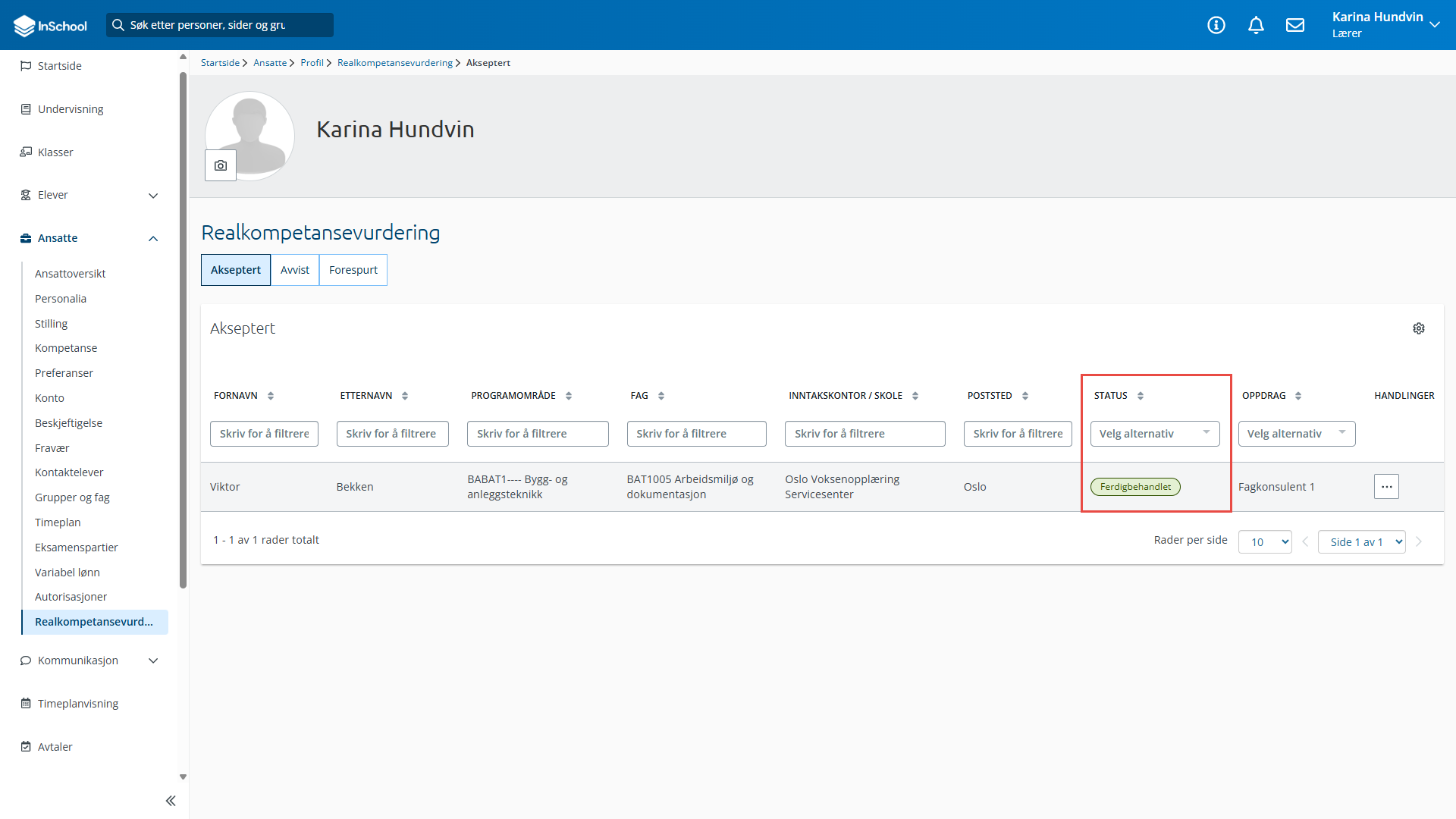Select the Akseptert tab
Viewport: 1456px width, 819px height.
coord(236,270)
